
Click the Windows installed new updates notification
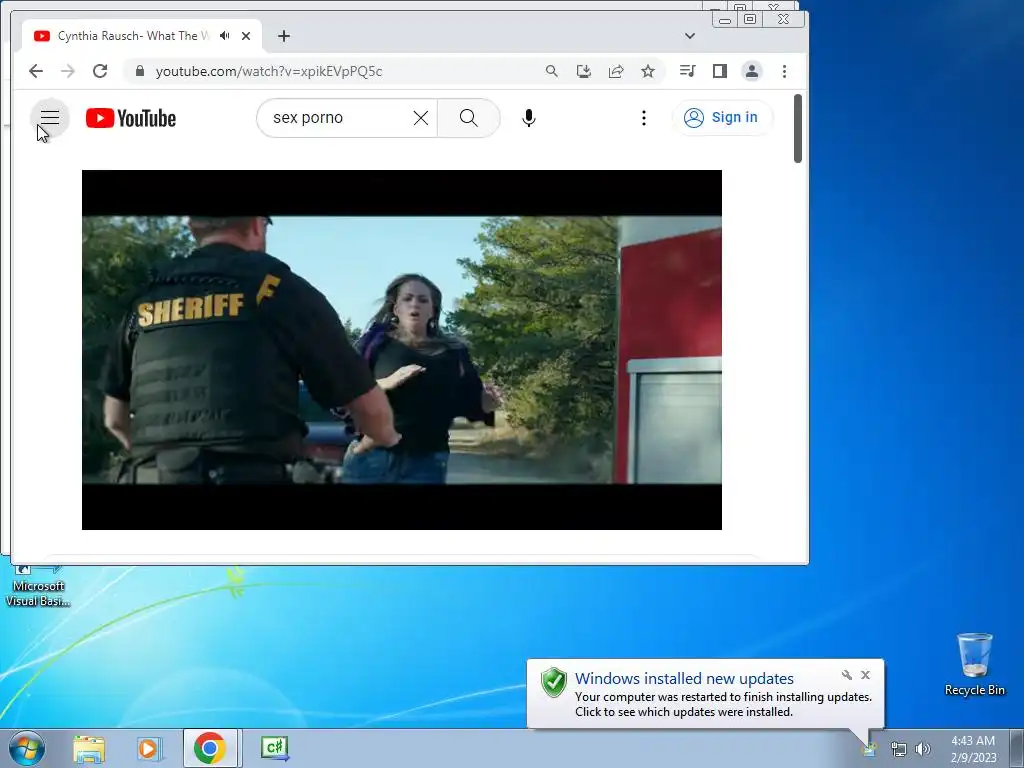[705, 694]
